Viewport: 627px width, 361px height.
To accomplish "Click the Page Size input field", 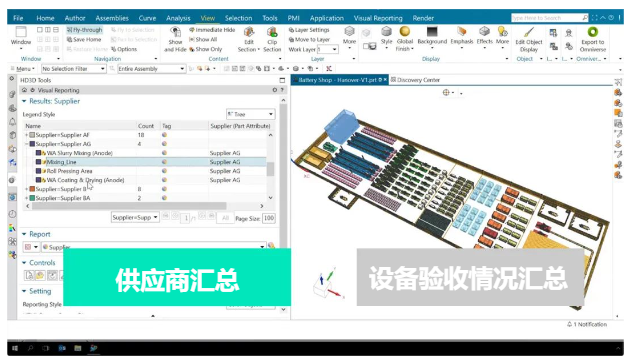I will pyautogui.click(x=269, y=218).
